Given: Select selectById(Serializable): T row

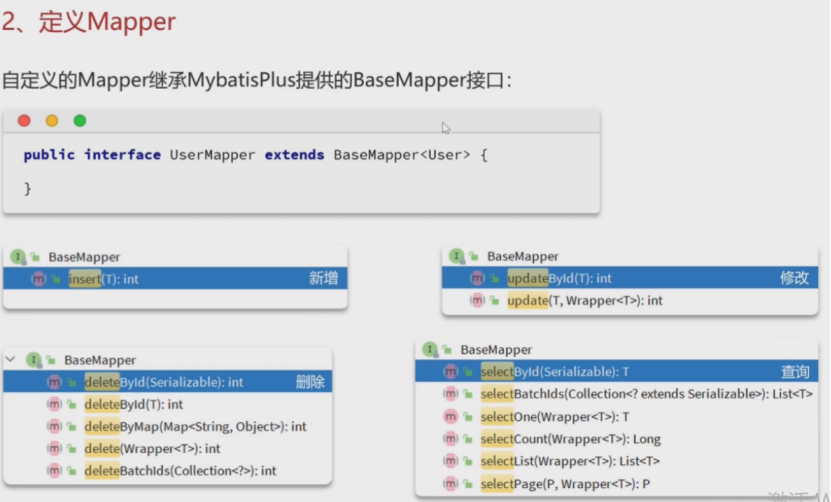Looking at the screenshot, I should (617, 371).
